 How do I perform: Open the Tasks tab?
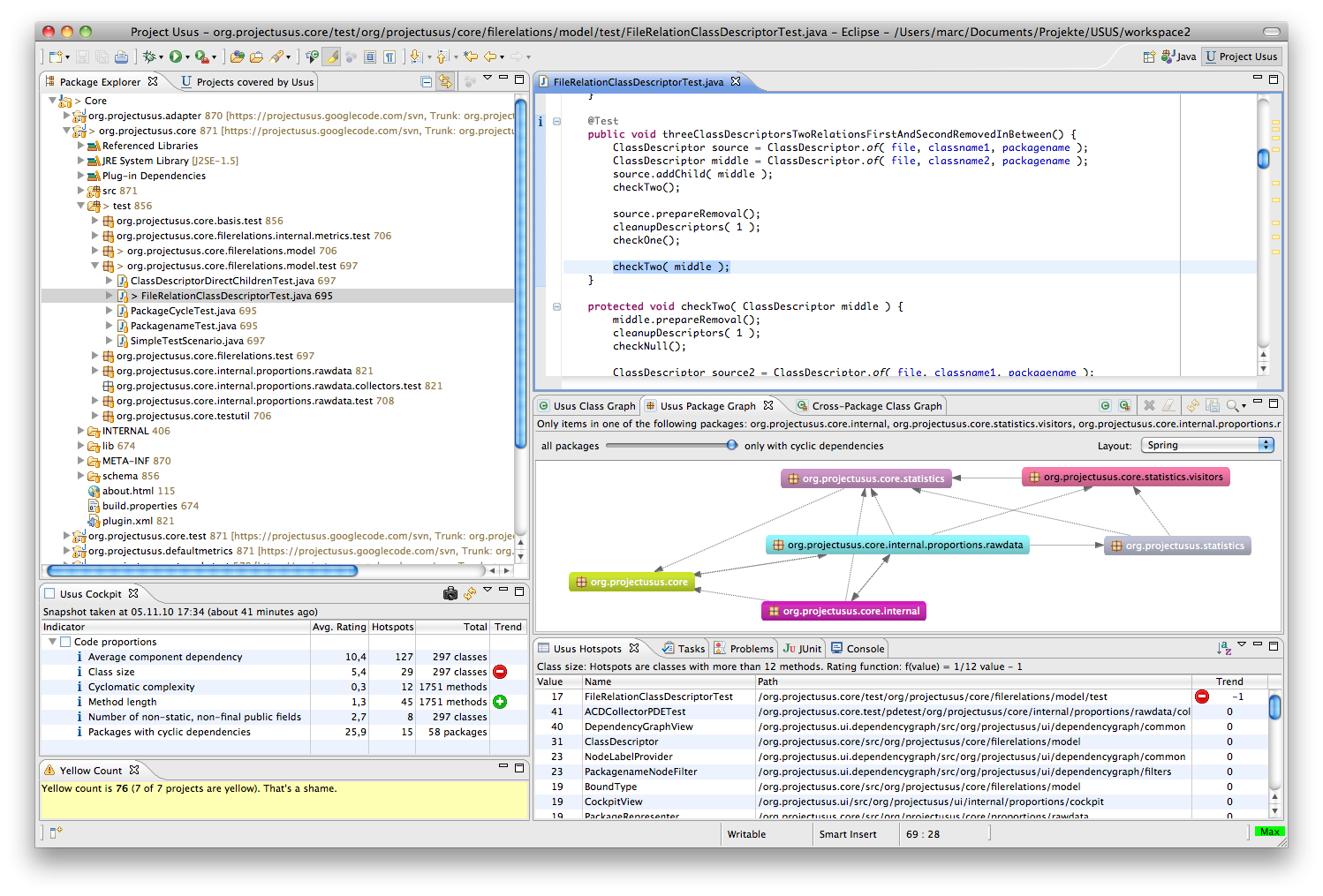pos(684,649)
